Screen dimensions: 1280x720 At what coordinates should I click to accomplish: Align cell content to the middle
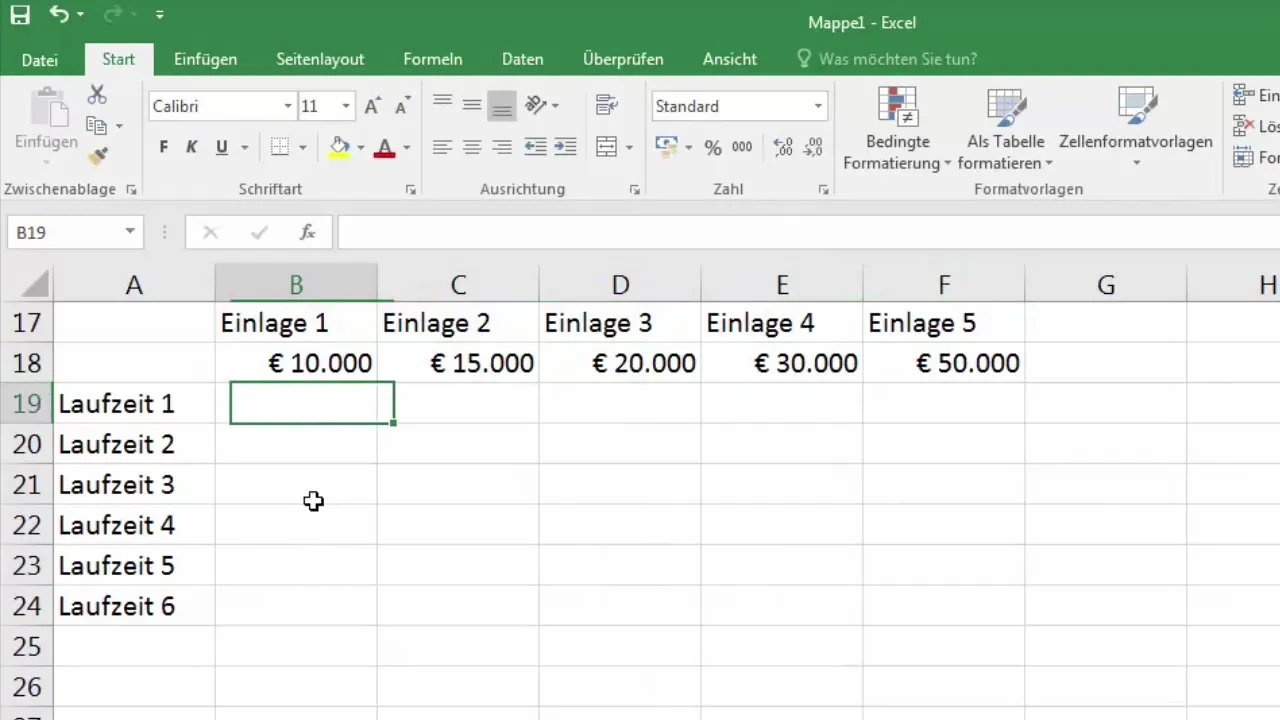(473, 104)
